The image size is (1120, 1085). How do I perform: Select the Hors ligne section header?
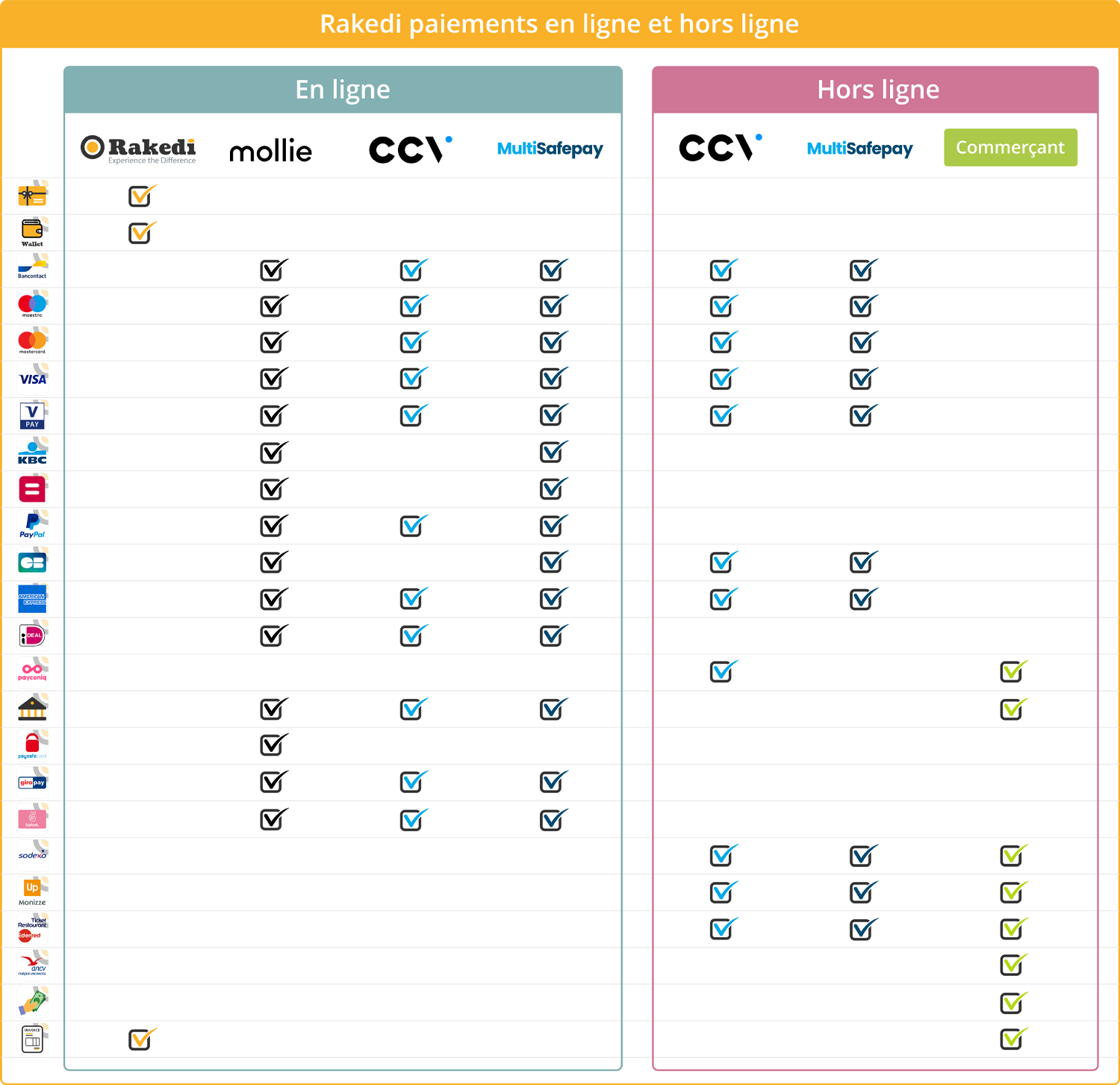pos(878,89)
